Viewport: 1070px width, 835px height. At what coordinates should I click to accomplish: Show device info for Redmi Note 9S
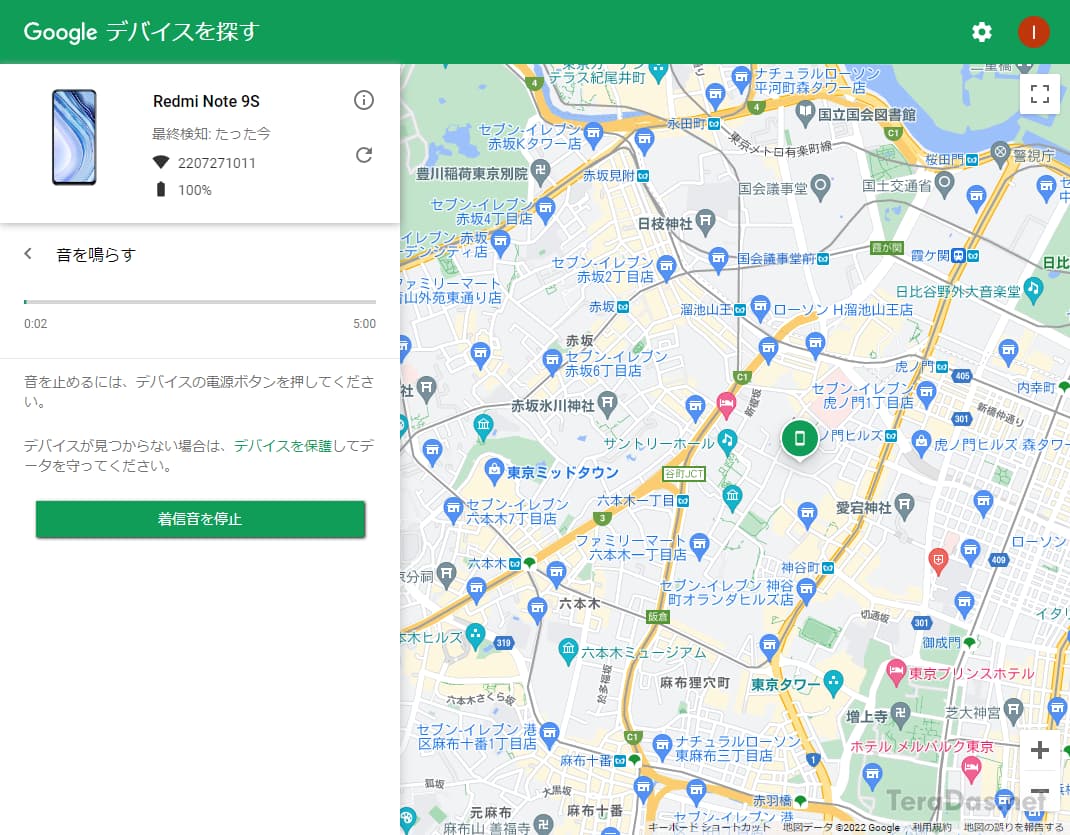(364, 100)
